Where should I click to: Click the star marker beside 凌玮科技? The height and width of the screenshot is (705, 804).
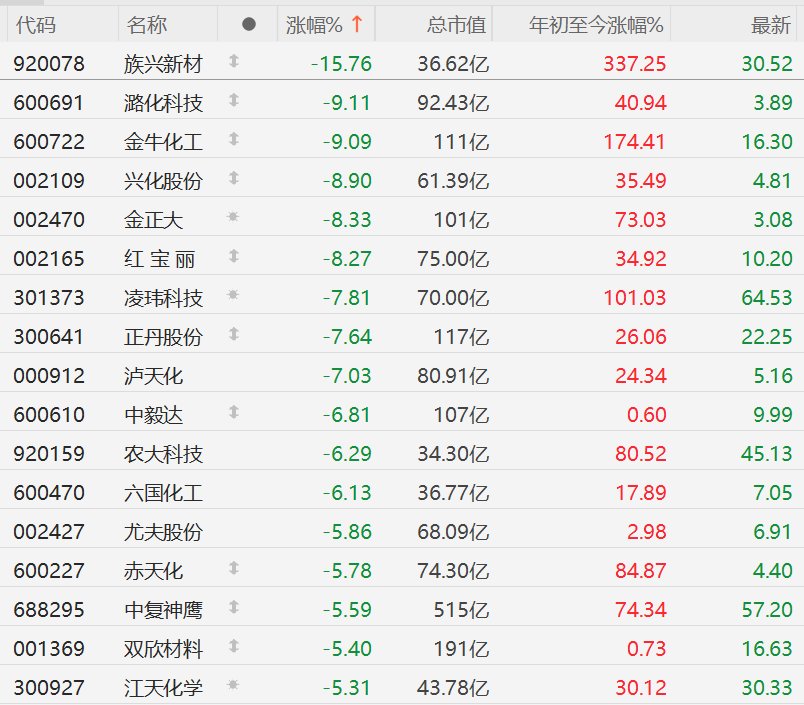tap(234, 295)
